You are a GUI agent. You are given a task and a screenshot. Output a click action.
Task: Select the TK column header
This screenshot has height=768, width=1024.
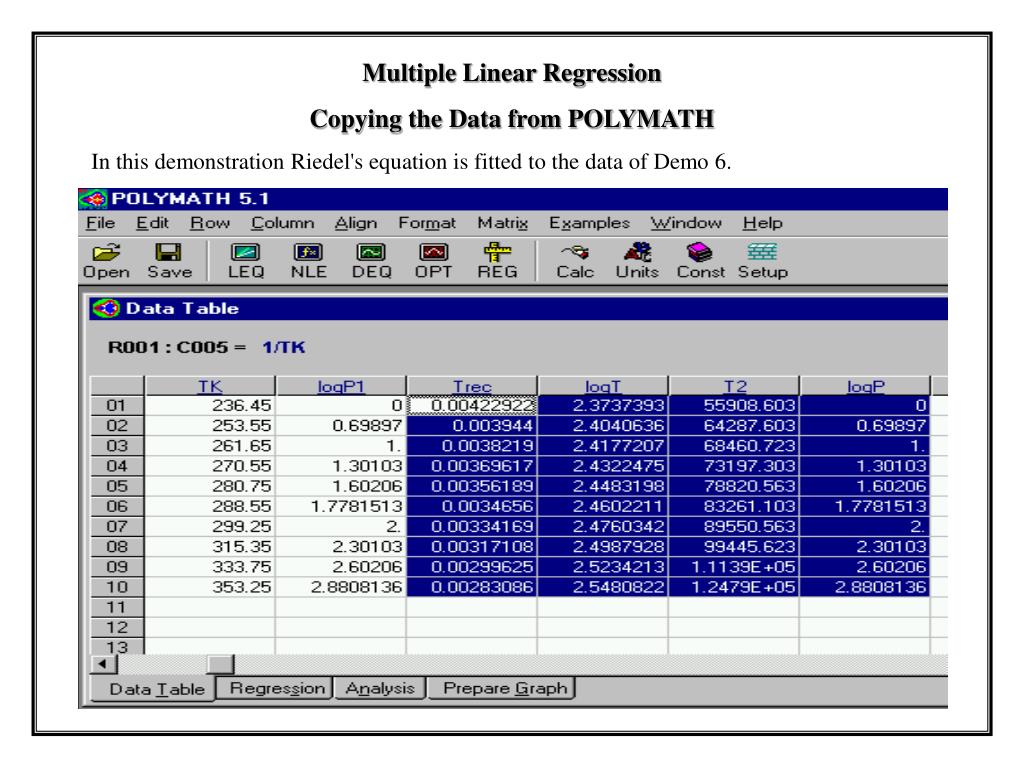[210, 386]
